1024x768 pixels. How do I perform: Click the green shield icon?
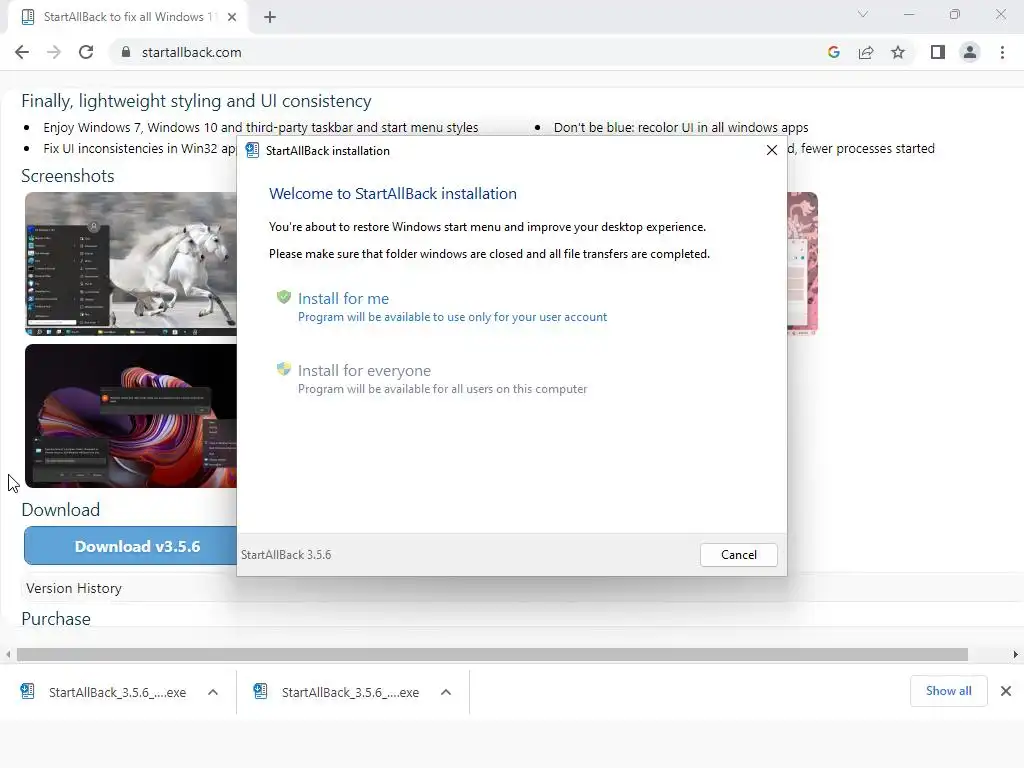point(283,297)
